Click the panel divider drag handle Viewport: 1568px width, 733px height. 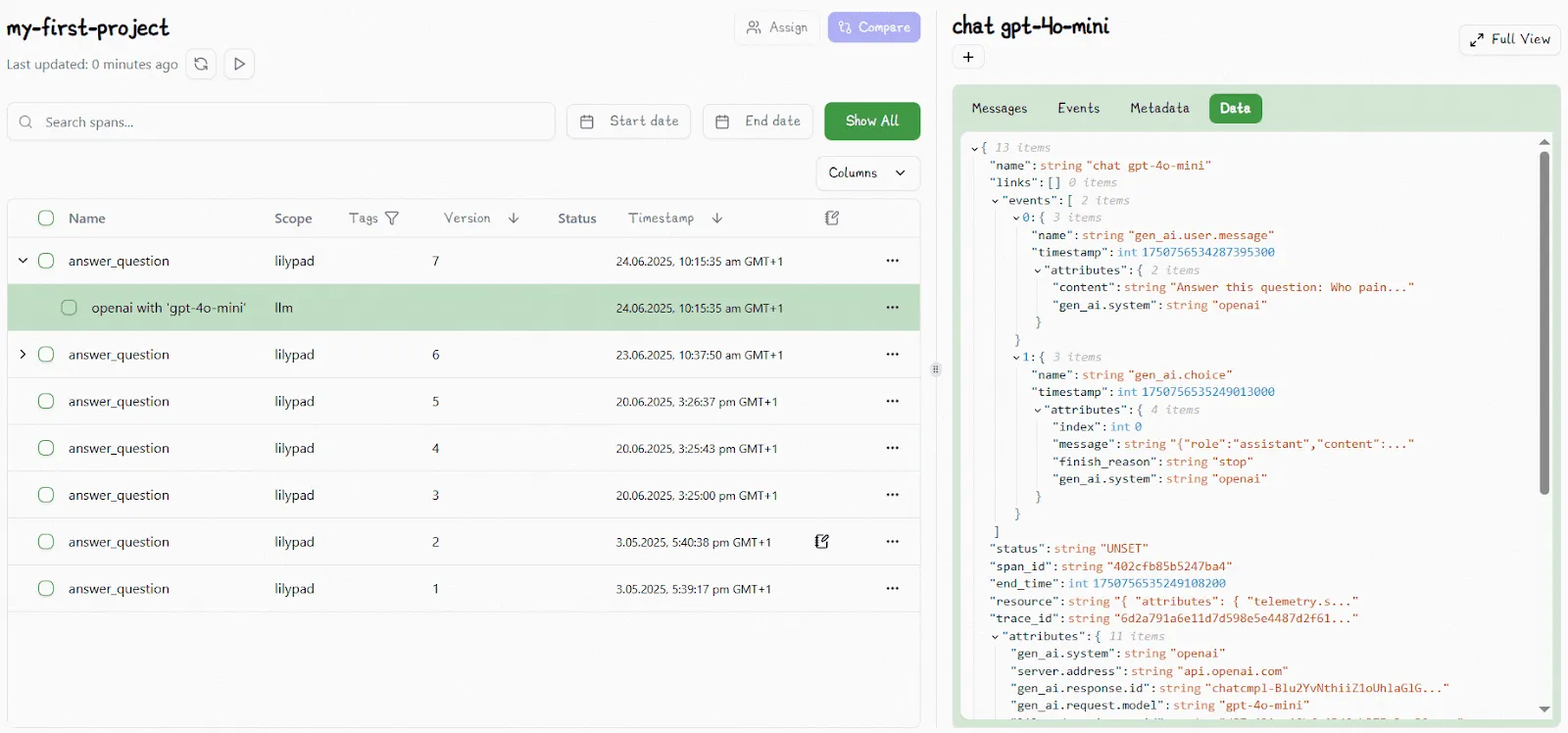[x=936, y=369]
